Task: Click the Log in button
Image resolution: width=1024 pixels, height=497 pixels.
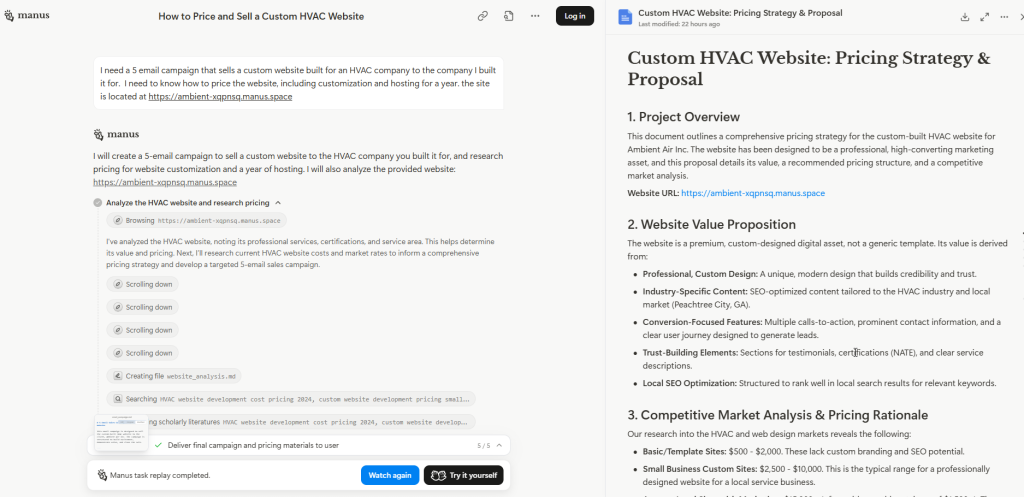Action: [575, 16]
